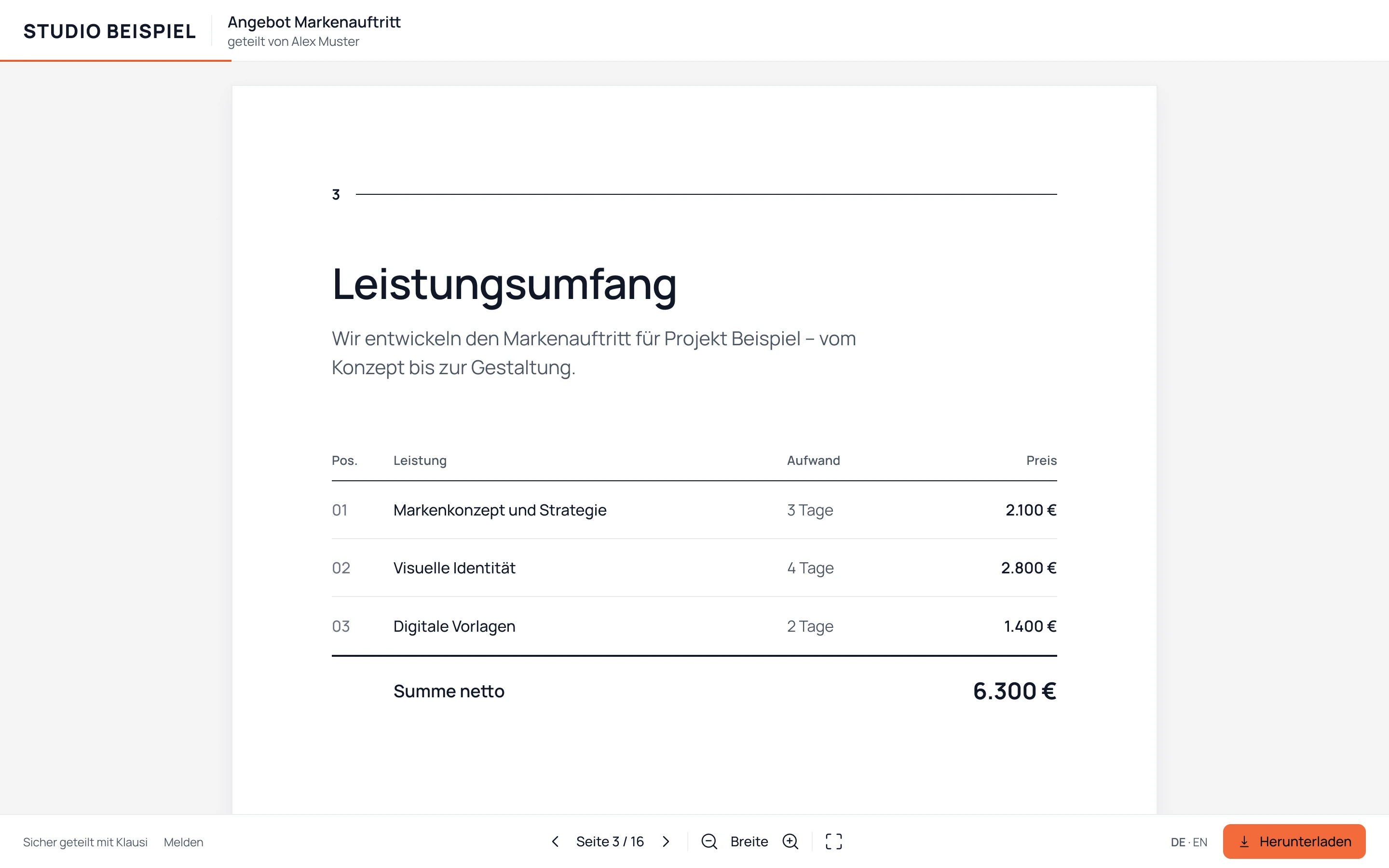This screenshot has height=868, width=1389.
Task: Open Sicher geteilt mit Klausi link
Action: pos(85,842)
